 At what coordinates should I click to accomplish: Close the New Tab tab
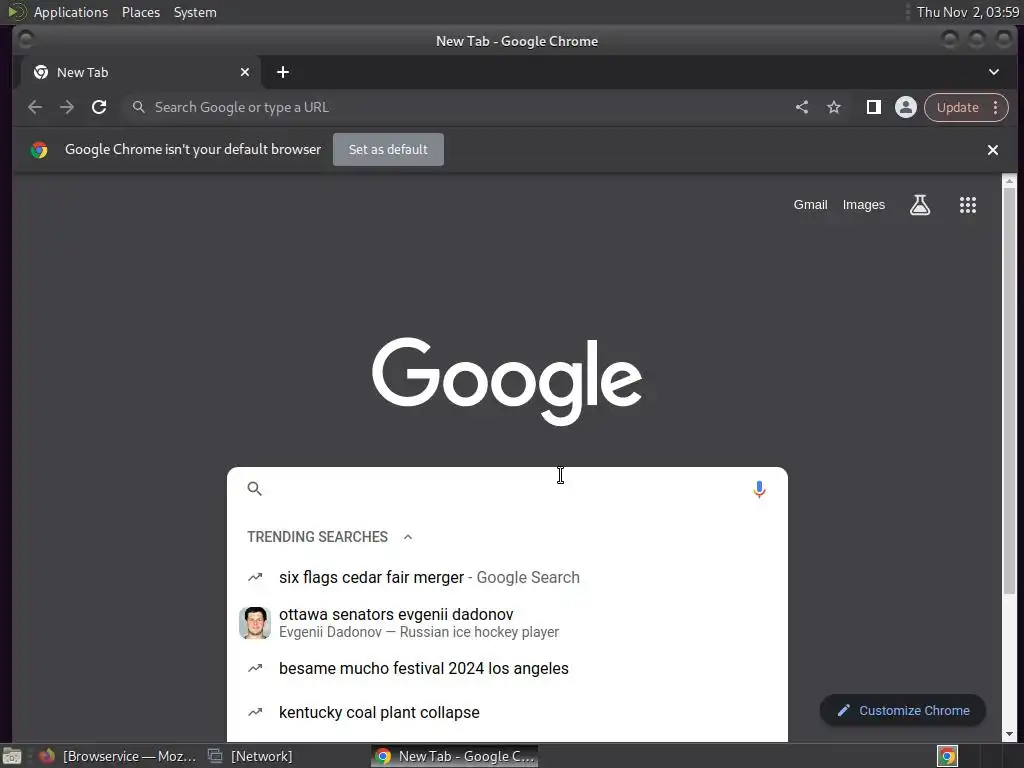[x=245, y=72]
